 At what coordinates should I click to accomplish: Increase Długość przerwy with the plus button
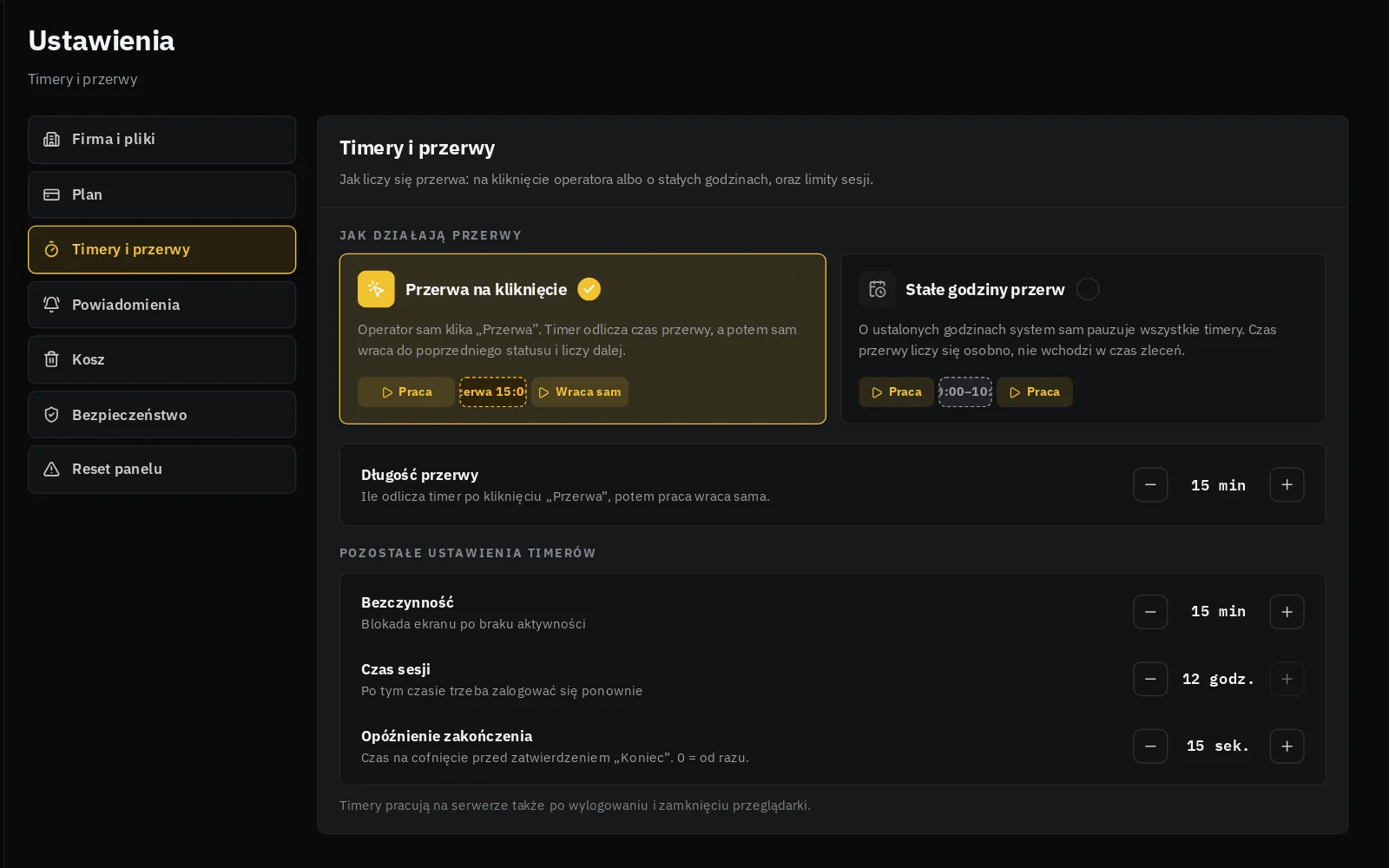(x=1287, y=484)
